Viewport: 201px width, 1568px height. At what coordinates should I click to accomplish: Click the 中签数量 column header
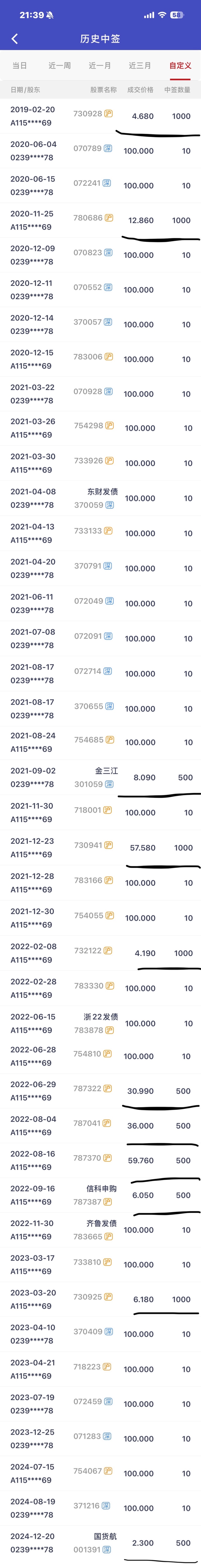click(x=177, y=89)
